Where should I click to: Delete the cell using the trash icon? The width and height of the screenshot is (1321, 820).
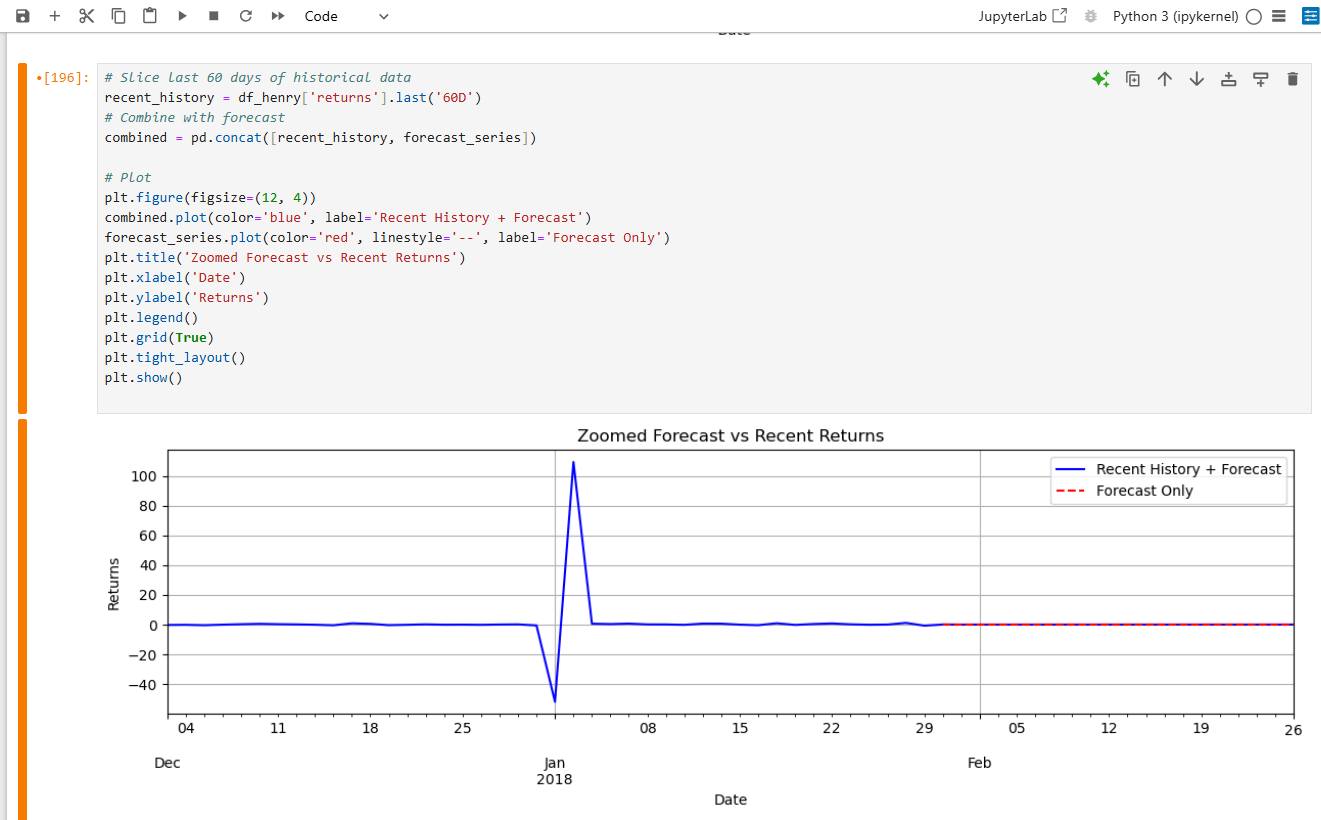coord(1292,79)
